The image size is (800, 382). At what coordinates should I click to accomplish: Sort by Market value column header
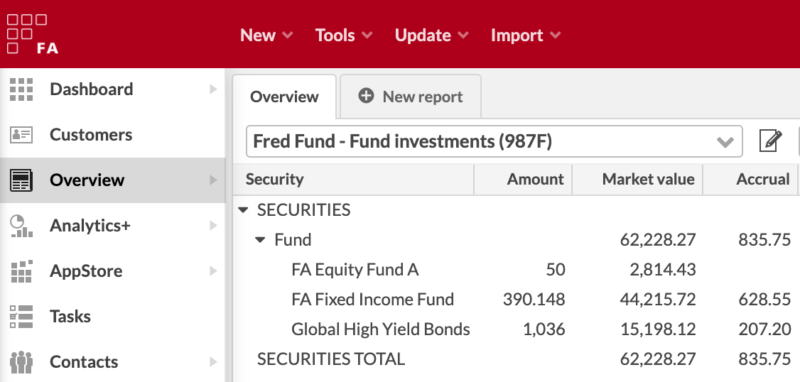pyautogui.click(x=637, y=180)
